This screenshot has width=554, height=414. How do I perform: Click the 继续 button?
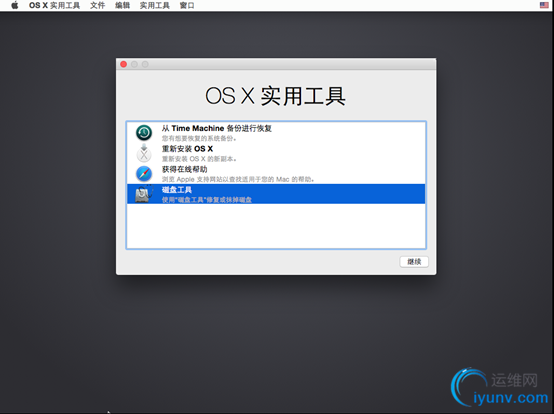(x=414, y=262)
